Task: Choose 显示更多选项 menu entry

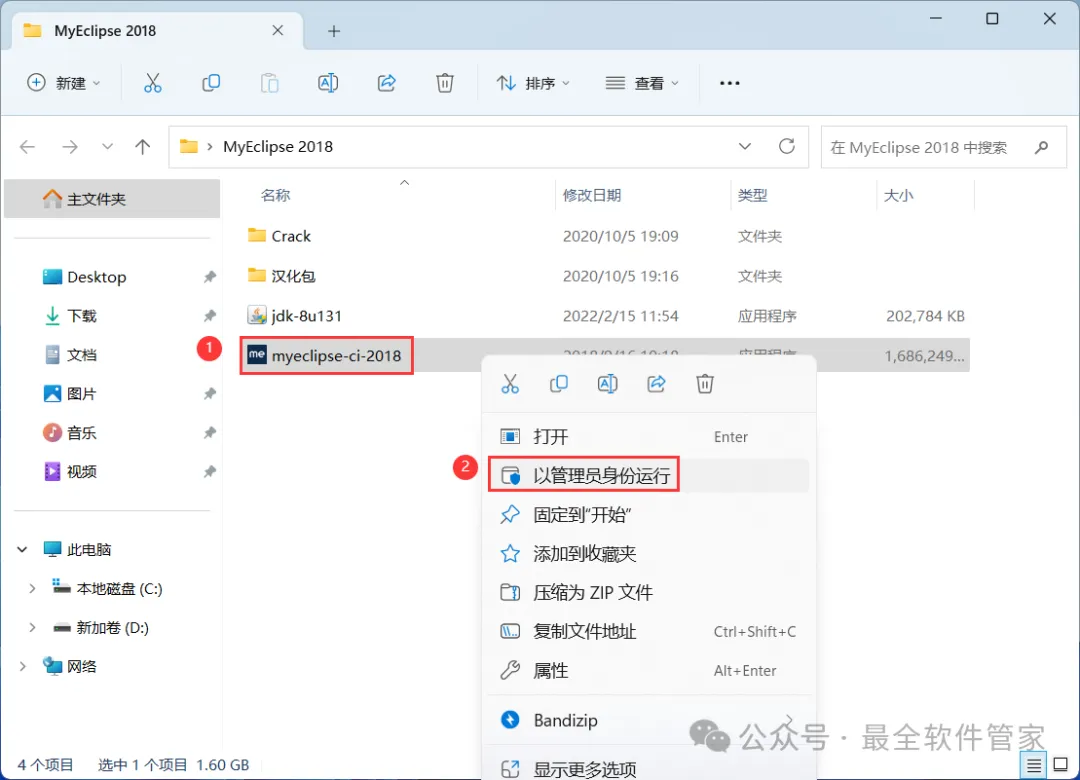Action: [x=648, y=768]
